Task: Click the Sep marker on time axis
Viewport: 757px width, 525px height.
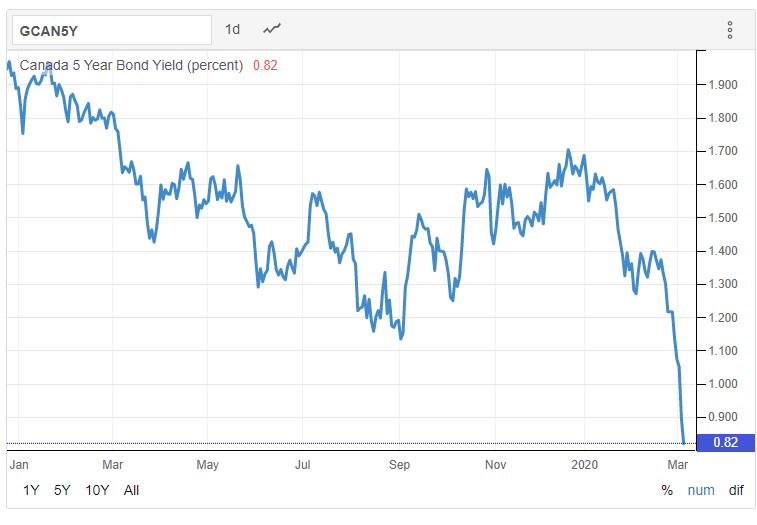Action: tap(399, 465)
